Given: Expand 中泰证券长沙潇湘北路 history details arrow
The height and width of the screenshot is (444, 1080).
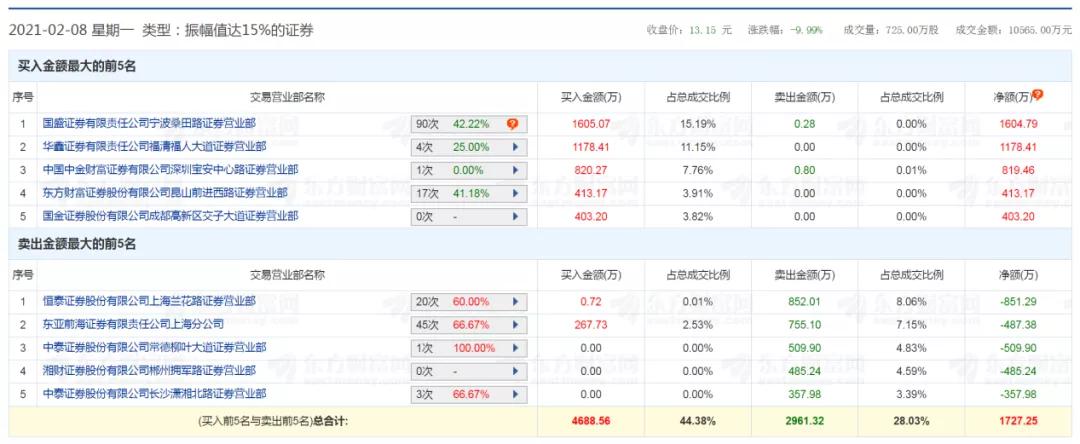Looking at the screenshot, I should tap(516, 394).
